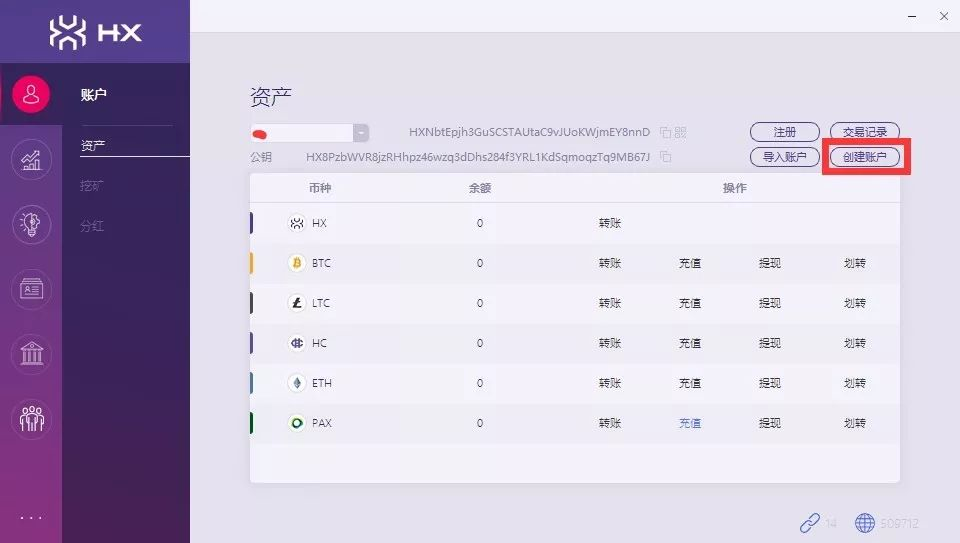Click the globe block height status icon
This screenshot has height=543, width=960.
[x=864, y=523]
